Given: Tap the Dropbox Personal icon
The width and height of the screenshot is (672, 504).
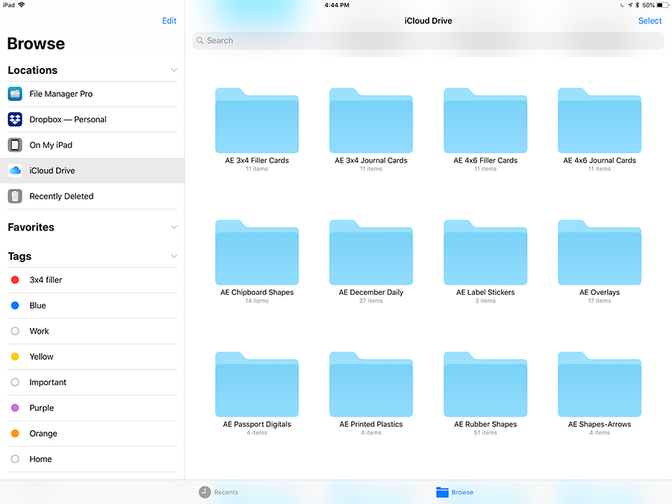Looking at the screenshot, I should (15, 119).
